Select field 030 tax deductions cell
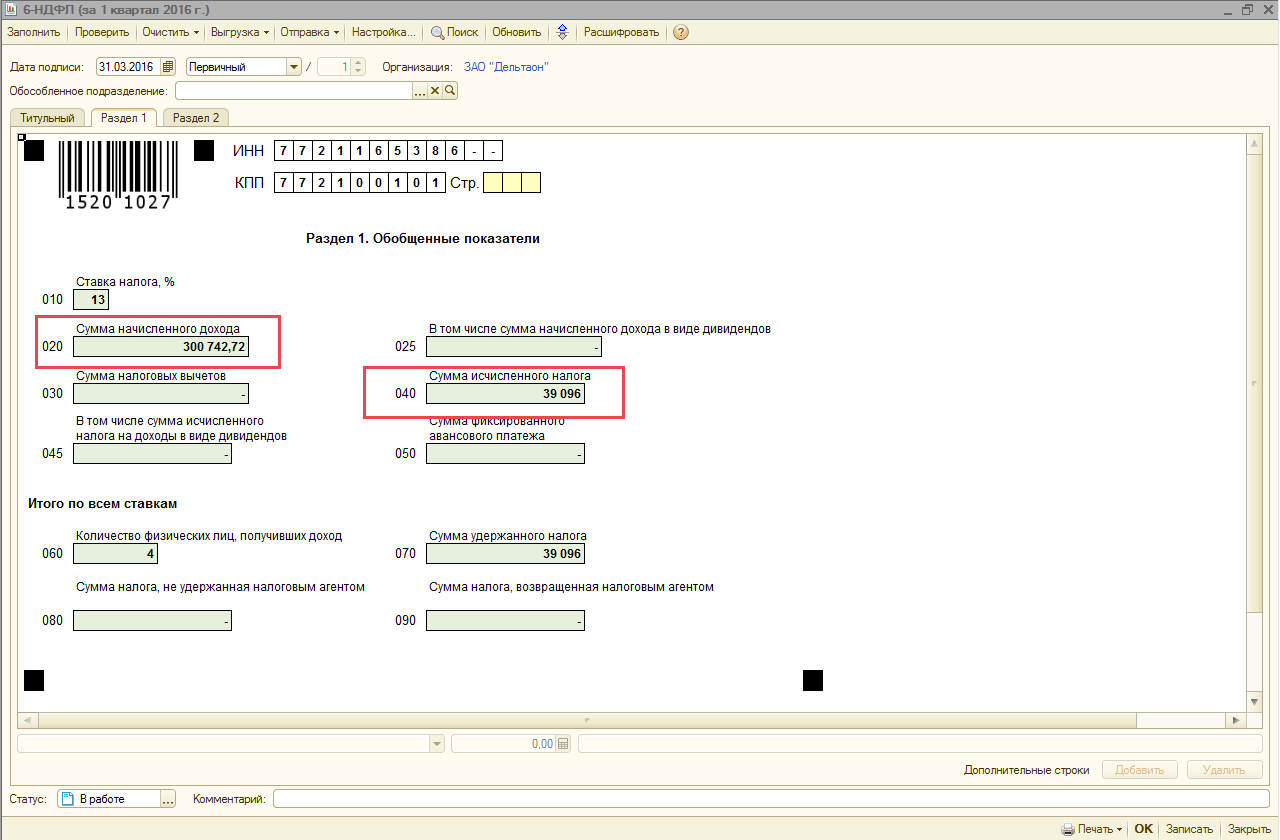The width and height of the screenshot is (1280, 840). 161,394
